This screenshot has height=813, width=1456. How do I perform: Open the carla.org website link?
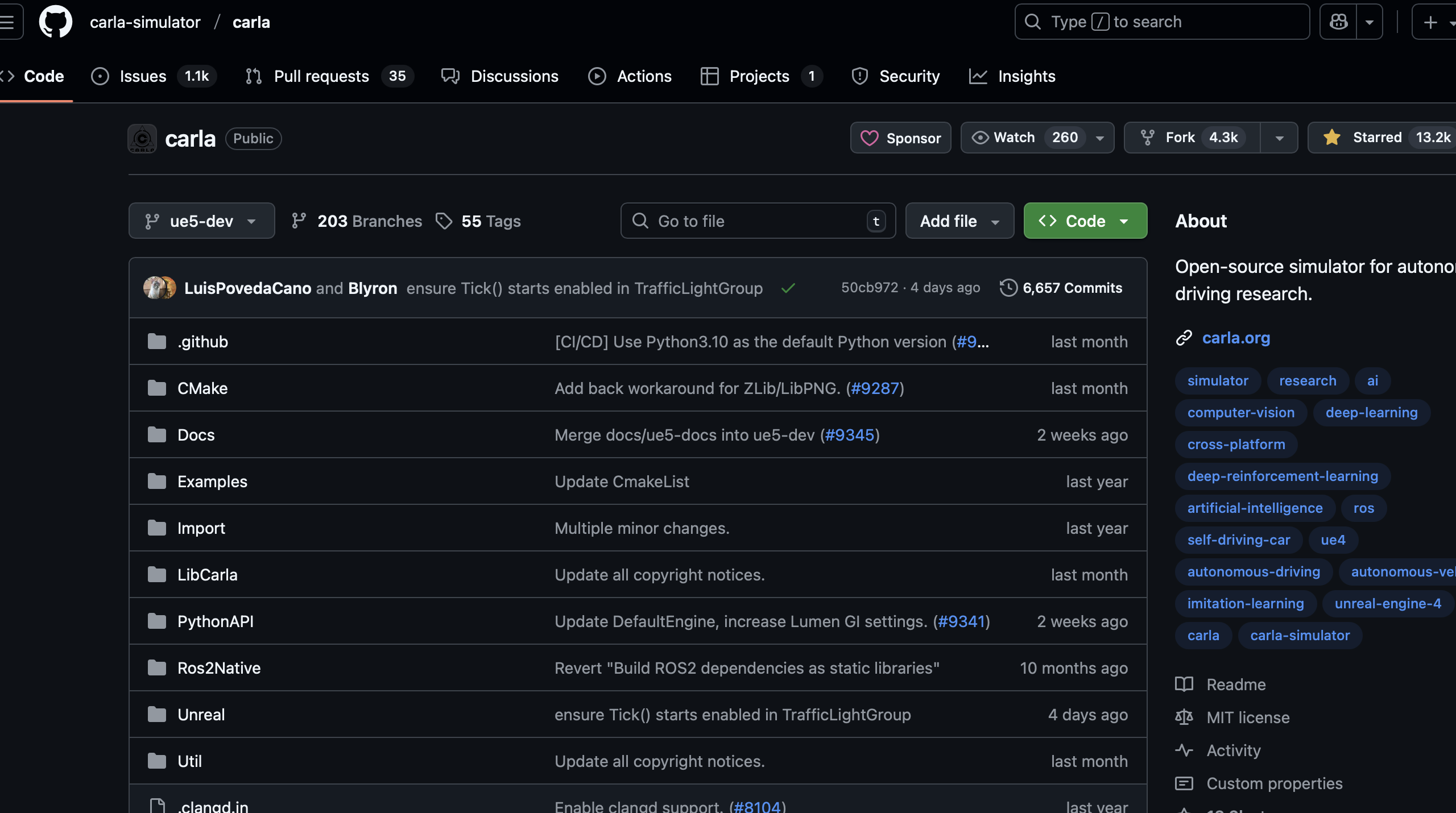tap(1235, 338)
